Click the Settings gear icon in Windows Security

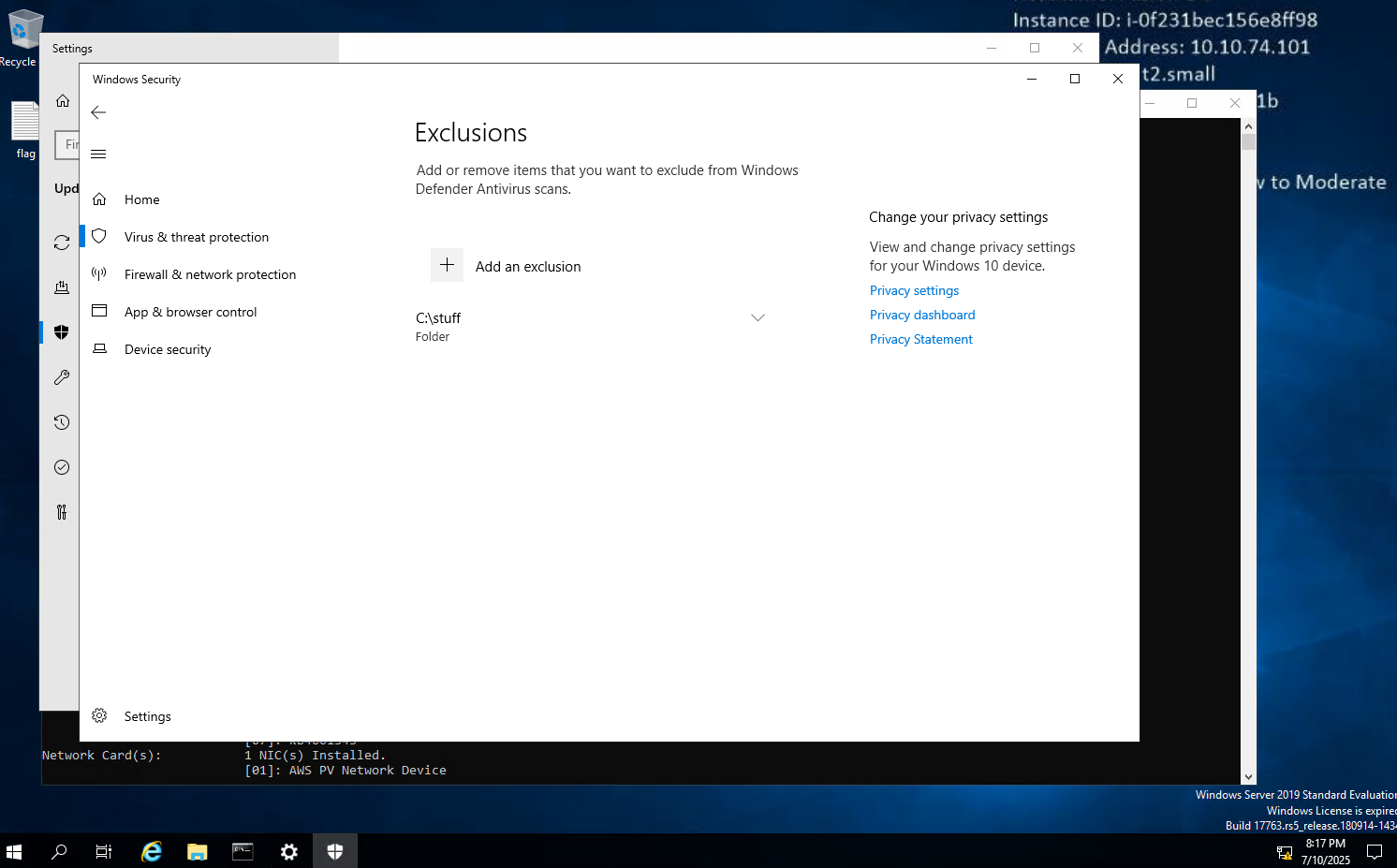(x=99, y=715)
